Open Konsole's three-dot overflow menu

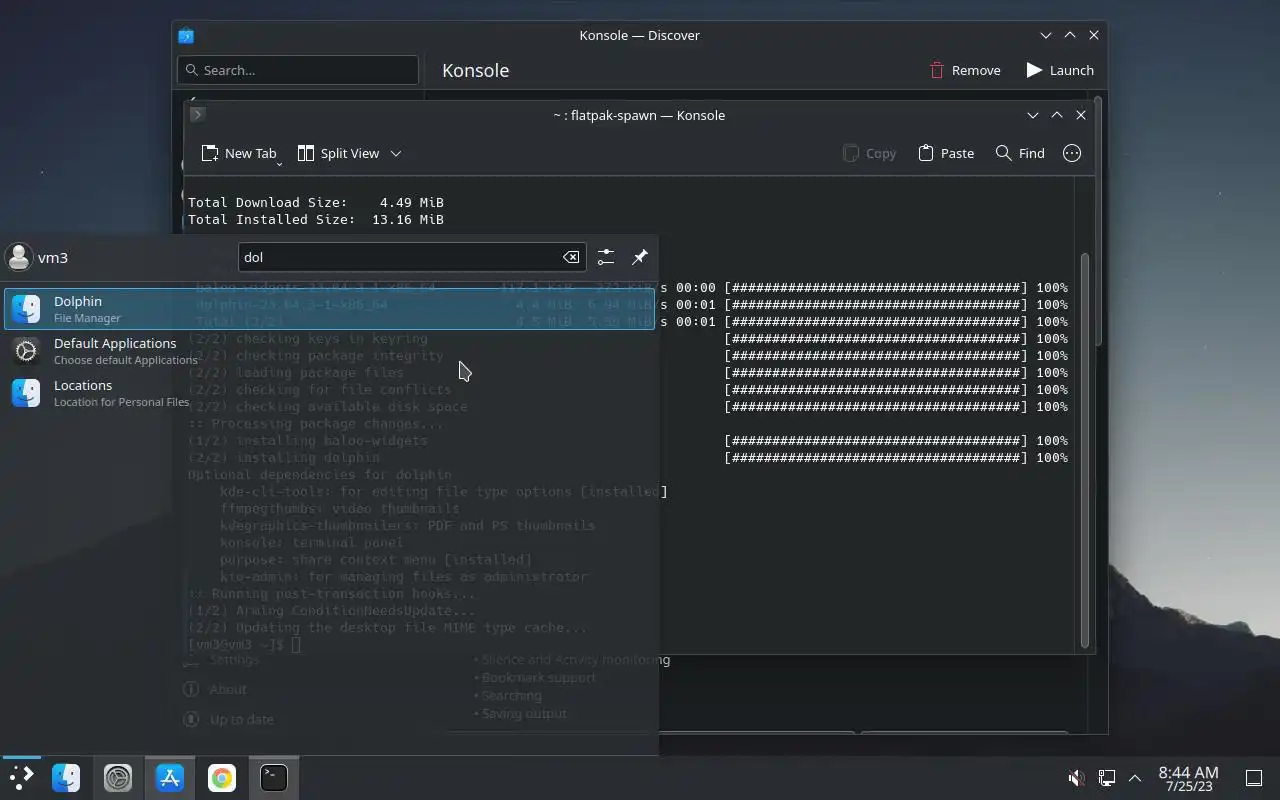(x=1072, y=153)
